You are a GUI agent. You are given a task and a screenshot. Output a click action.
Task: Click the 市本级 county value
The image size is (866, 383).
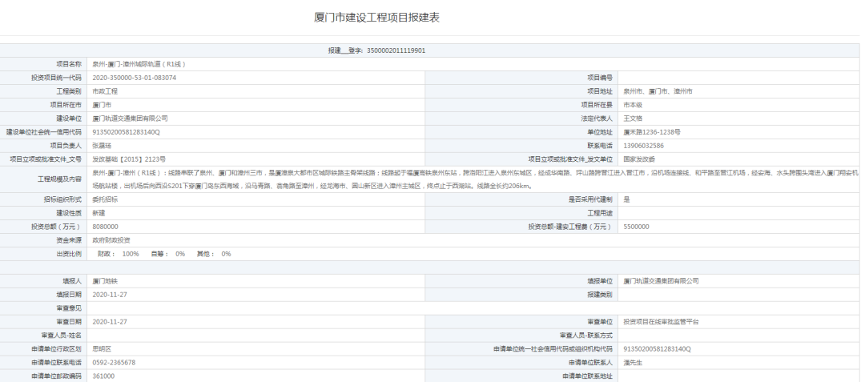[633, 105]
